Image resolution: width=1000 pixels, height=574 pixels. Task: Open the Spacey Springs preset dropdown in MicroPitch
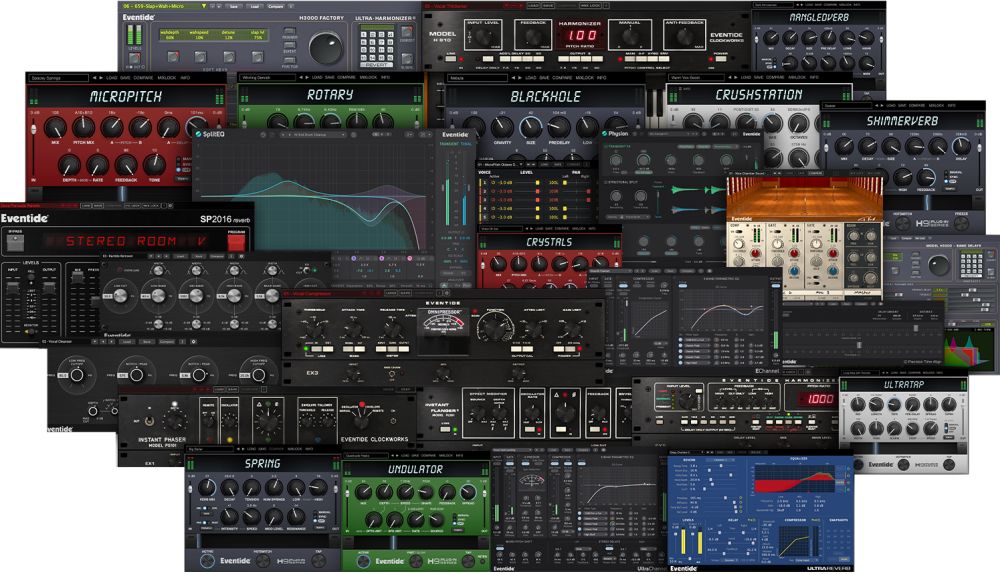pos(58,77)
